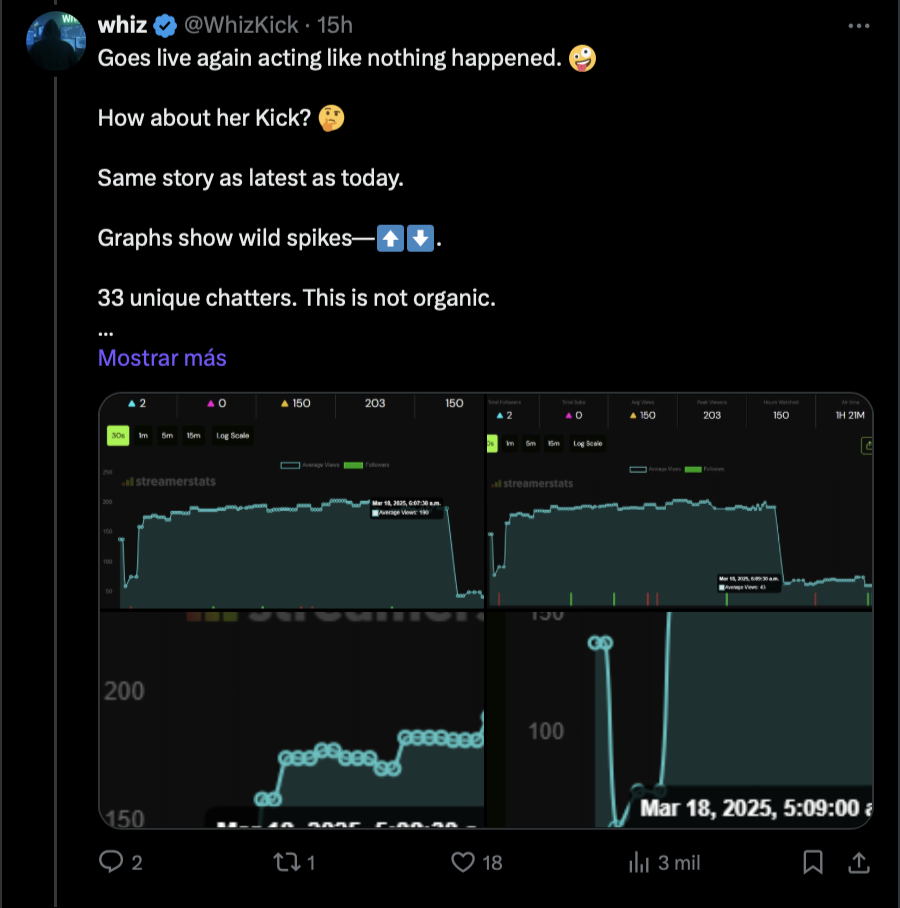Open the @WhizKick handle link
900x908 pixels.
(243, 25)
